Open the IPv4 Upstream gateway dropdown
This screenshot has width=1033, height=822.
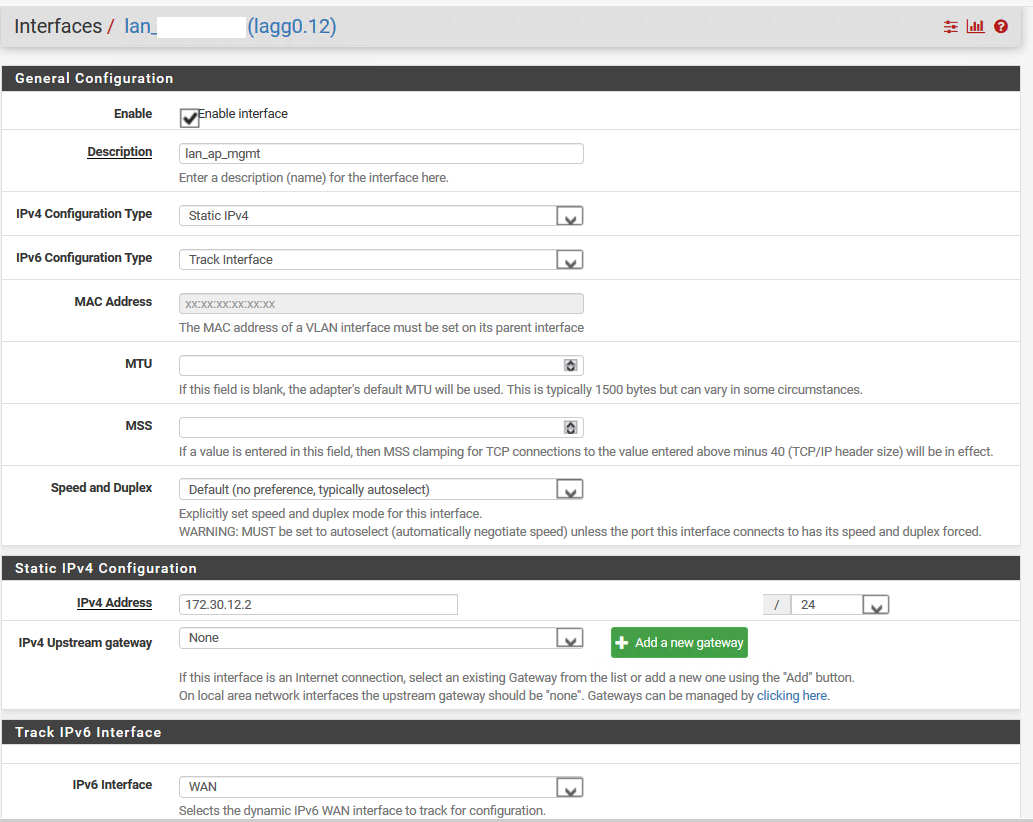click(x=569, y=638)
